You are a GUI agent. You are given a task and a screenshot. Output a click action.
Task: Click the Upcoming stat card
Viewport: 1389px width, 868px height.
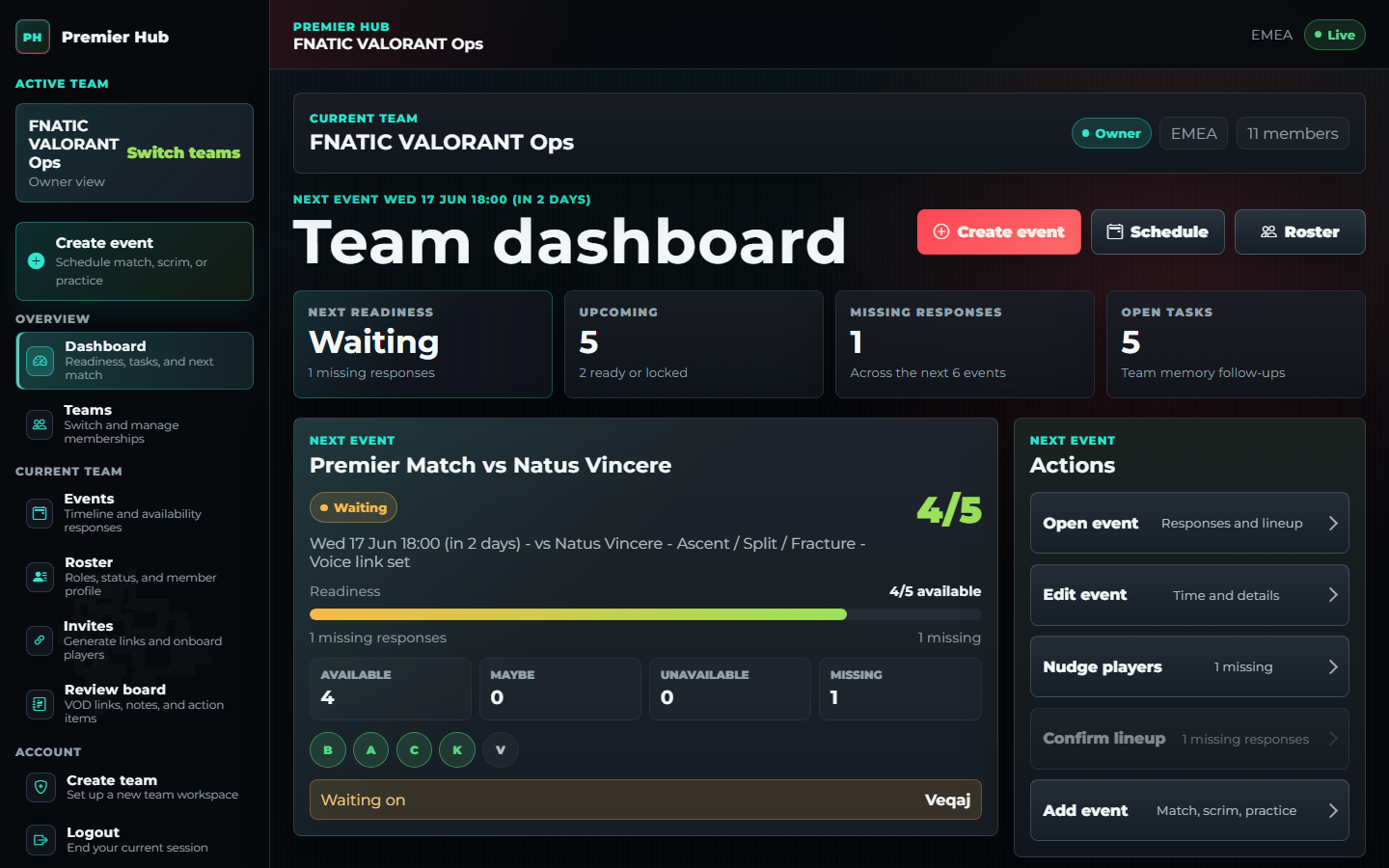694,344
